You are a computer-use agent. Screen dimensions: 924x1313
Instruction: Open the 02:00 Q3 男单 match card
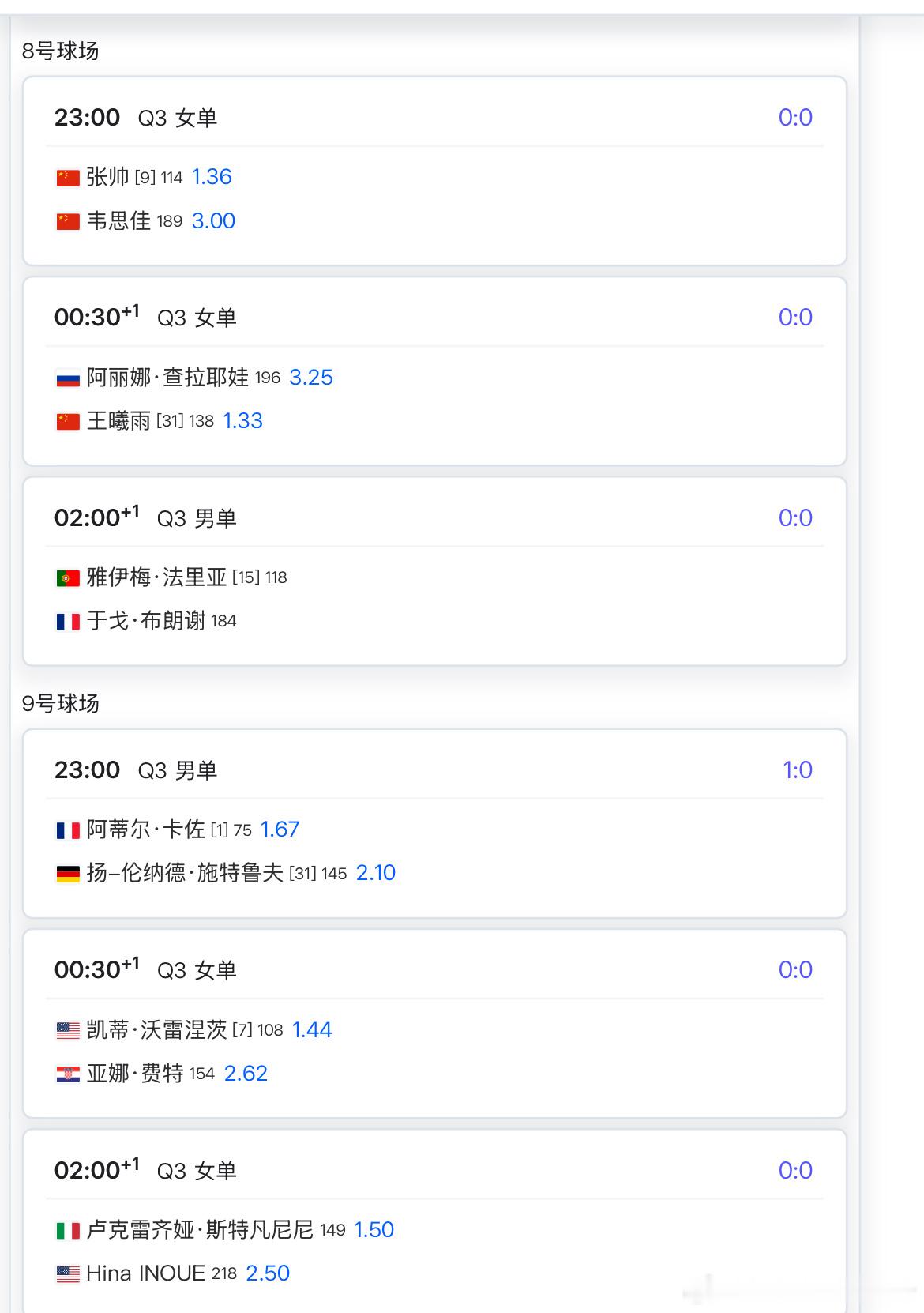point(434,571)
